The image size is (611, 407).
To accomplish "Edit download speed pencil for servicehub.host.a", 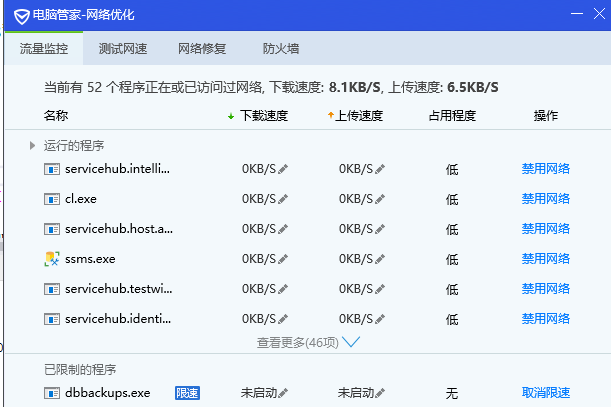I will click(283, 229).
